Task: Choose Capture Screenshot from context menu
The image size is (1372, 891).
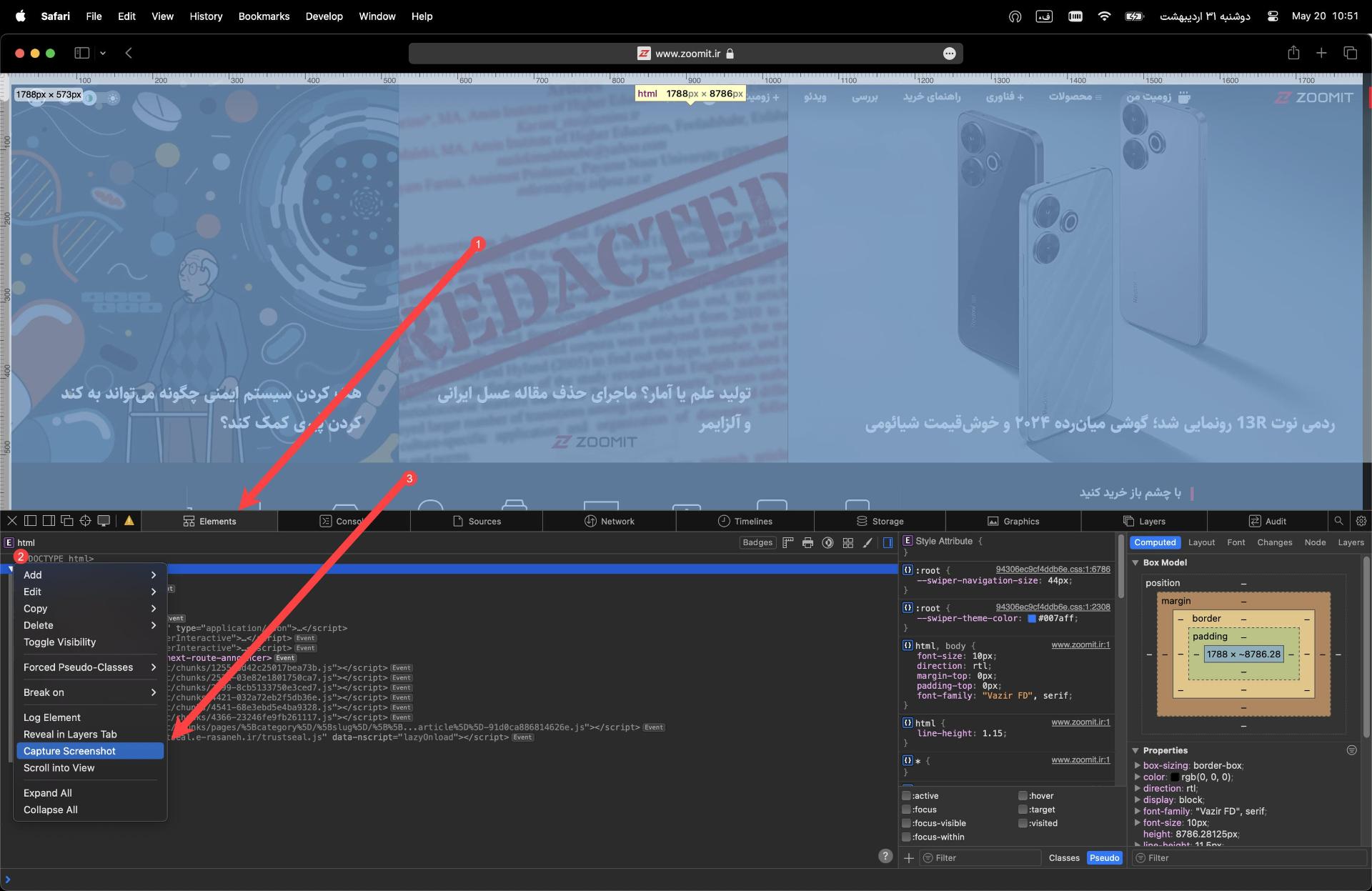Action: click(90, 751)
